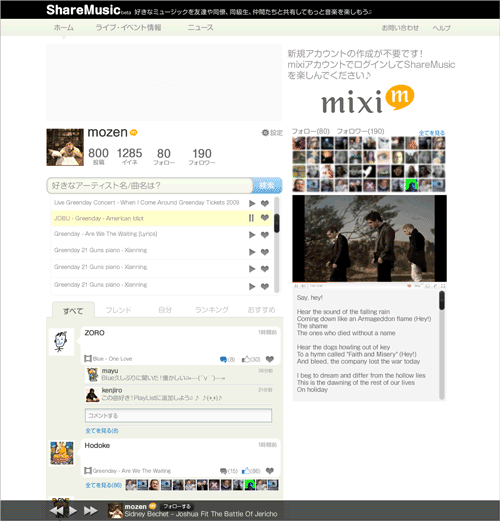The height and width of the screenshot is (521, 500).
Task: Skip to next track in bottom player bar
Action: [x=90, y=510]
